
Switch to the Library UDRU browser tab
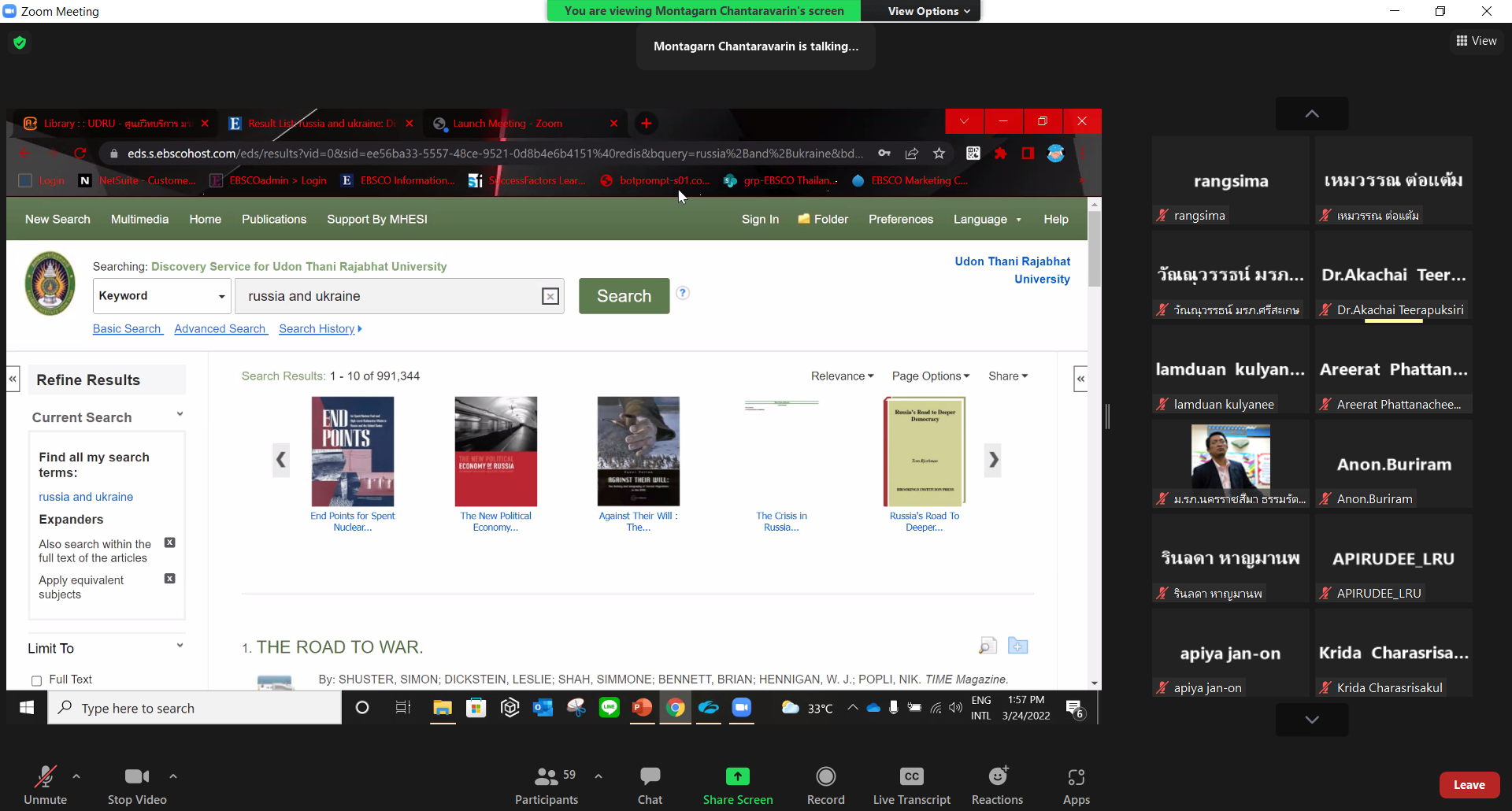click(116, 124)
